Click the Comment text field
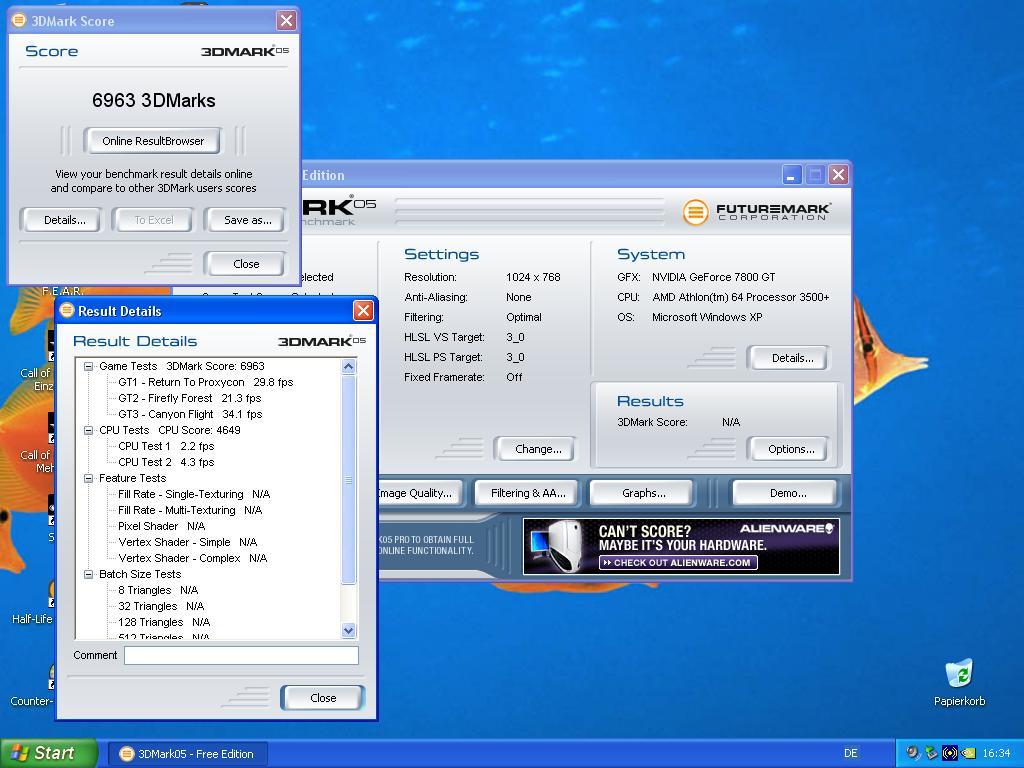1024x768 pixels. 241,655
